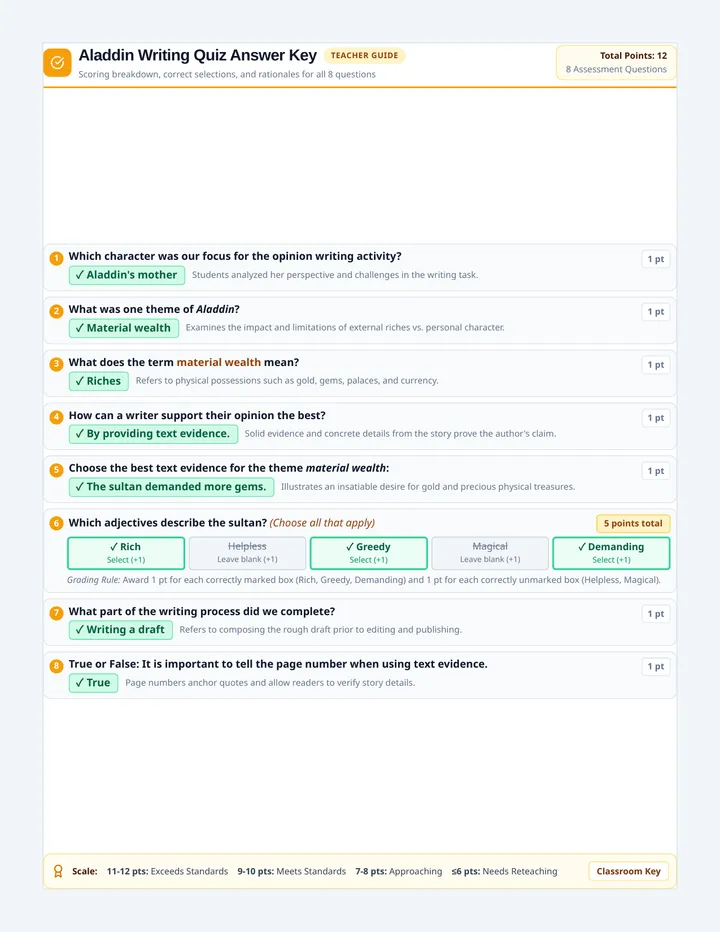Click the TEACHER GUIDE badge
720x932 pixels.
(x=364, y=55)
